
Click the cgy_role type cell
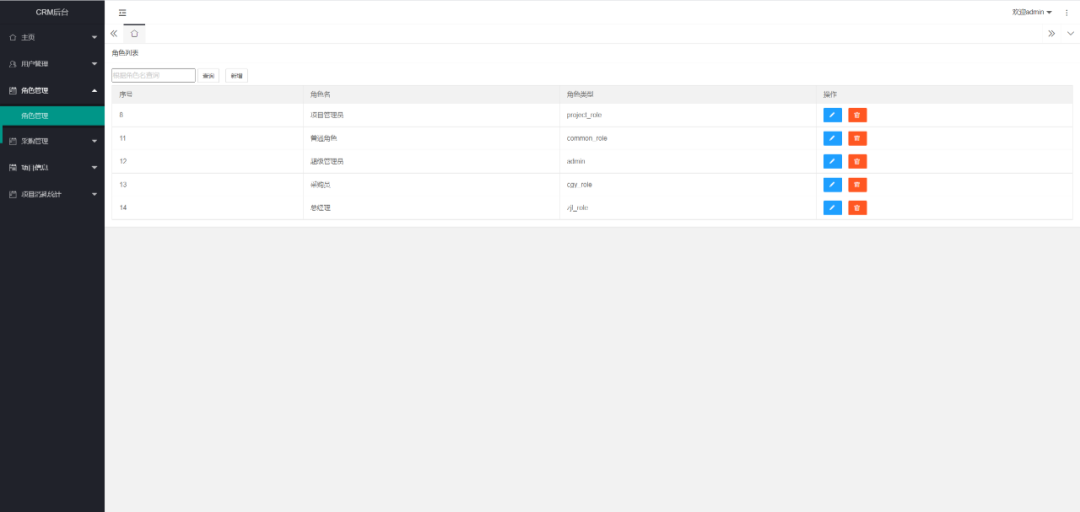pyautogui.click(x=688, y=185)
